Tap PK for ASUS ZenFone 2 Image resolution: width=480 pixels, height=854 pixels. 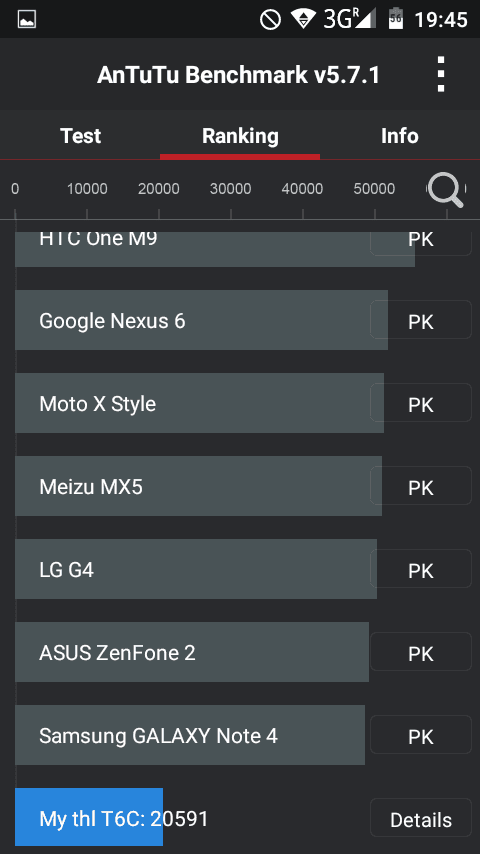(421, 652)
